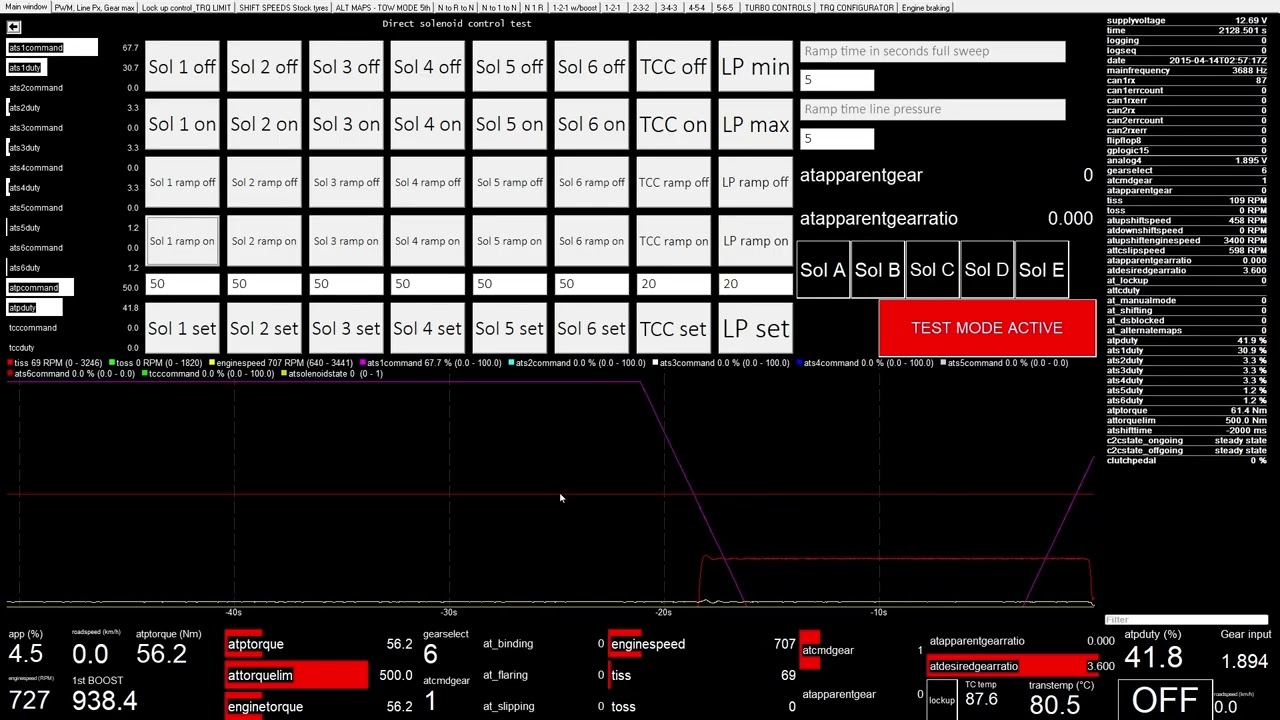Switch the TCC solenoid on
This screenshot has height=720, width=1280.
tap(673, 125)
